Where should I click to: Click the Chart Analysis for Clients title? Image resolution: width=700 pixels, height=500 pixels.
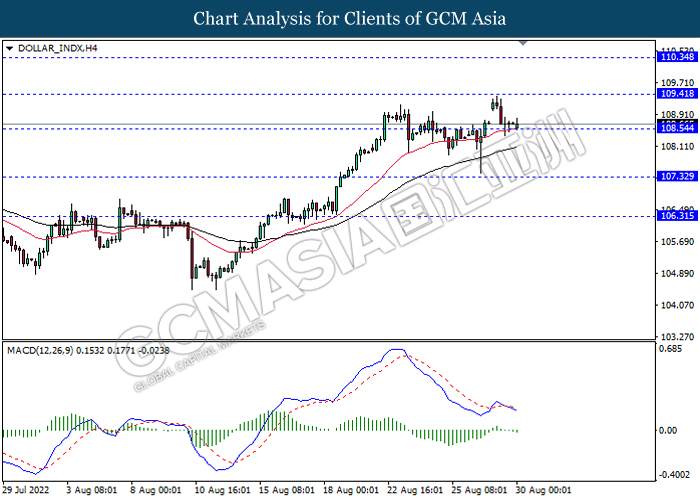(350, 18)
